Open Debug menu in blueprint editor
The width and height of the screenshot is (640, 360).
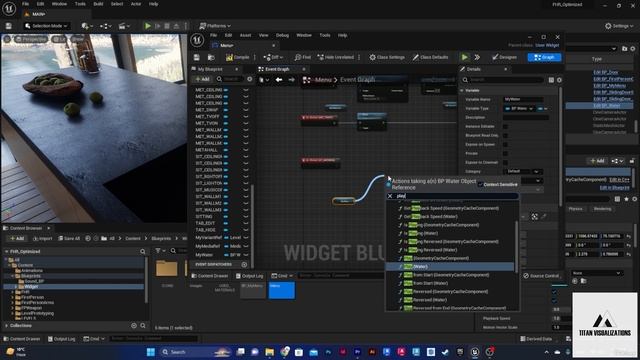pos(282,36)
